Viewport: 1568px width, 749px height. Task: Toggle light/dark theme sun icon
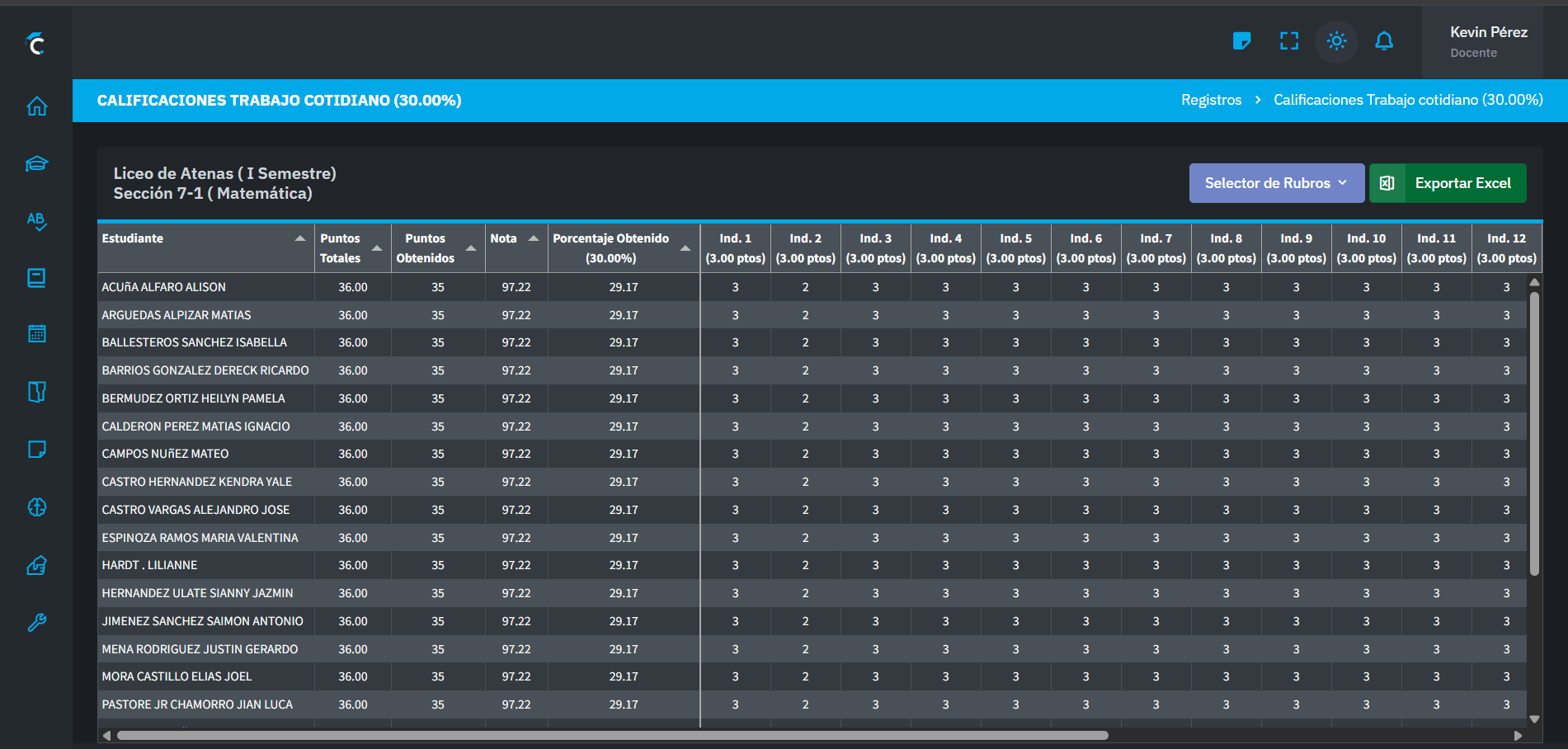(1337, 41)
